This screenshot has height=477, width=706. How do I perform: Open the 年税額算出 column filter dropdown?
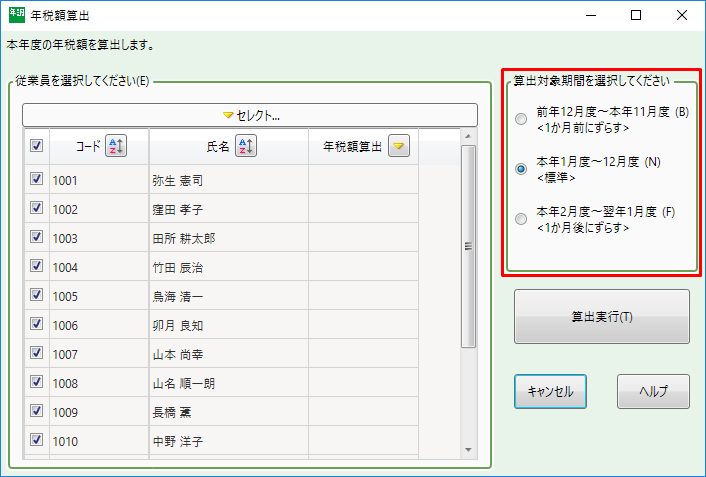[399, 146]
